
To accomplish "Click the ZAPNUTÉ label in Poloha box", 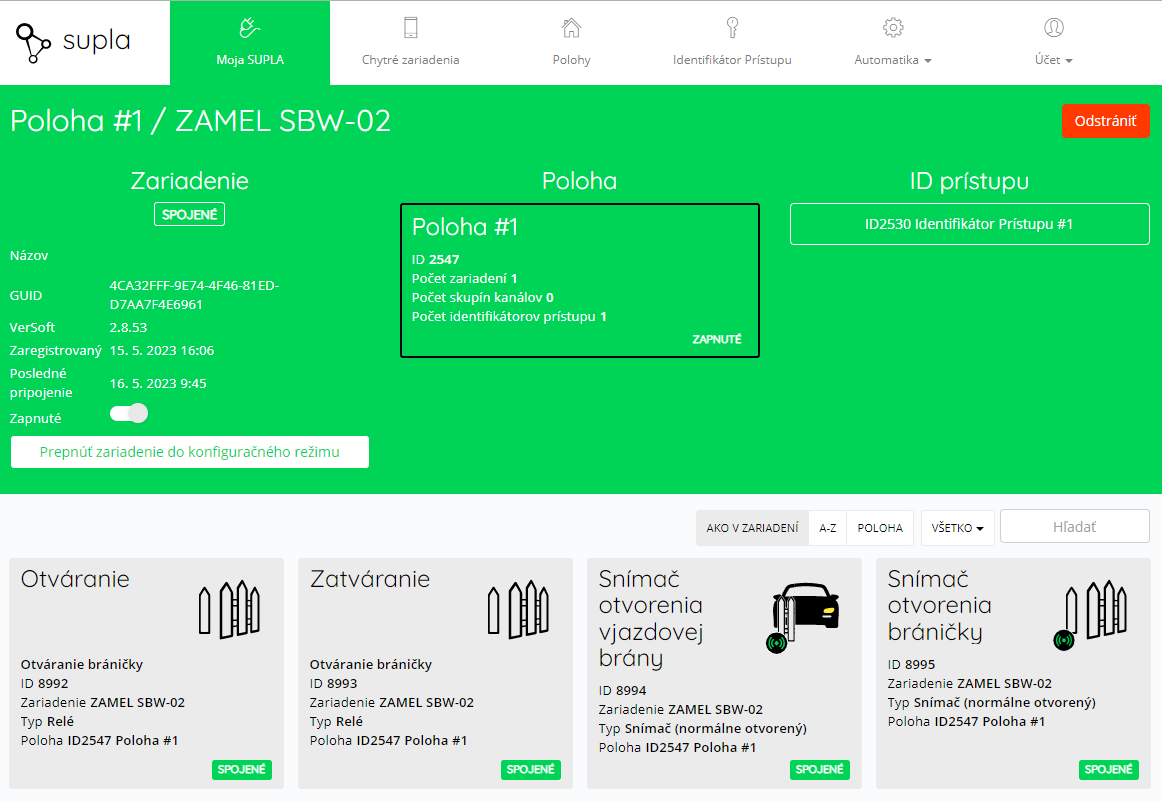I will click(x=717, y=339).
